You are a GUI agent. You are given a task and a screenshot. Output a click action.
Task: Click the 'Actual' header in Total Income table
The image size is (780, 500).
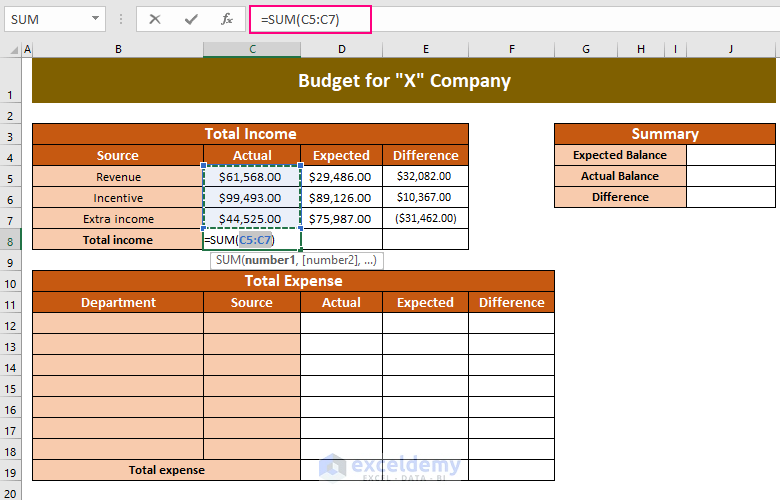coord(252,155)
